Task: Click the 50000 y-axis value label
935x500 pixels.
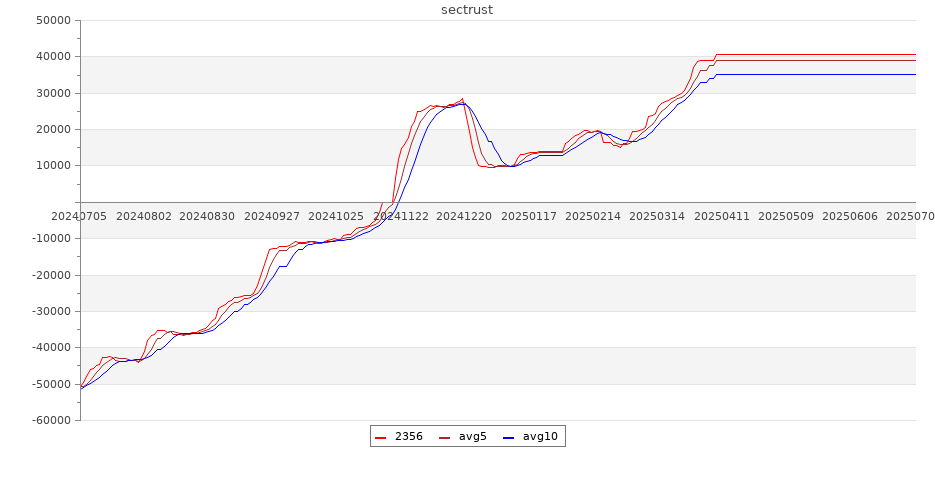Action: pyautogui.click(x=52, y=20)
